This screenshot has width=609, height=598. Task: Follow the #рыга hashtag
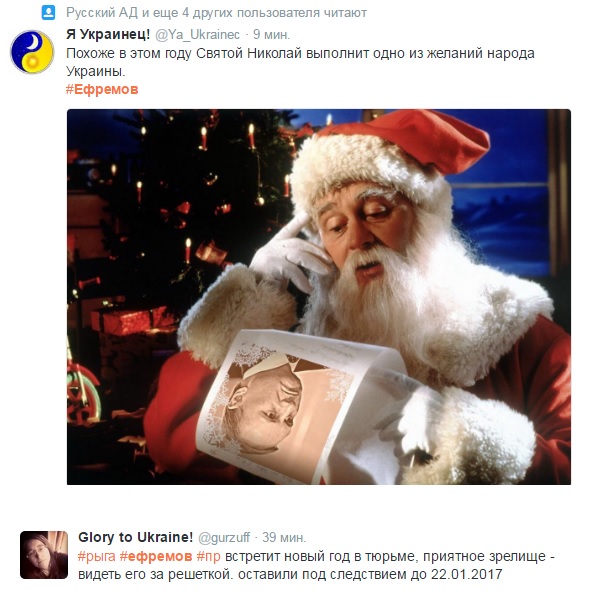coord(97,556)
